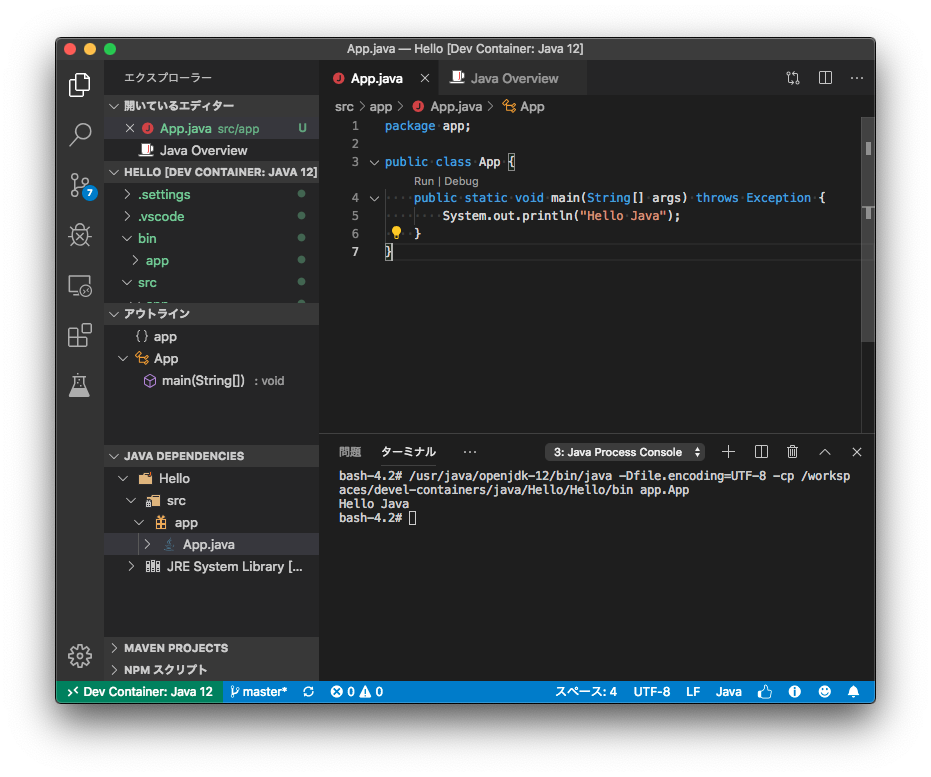Image resolution: width=931 pixels, height=777 pixels.
Task: Click the lightbulb quick fix icon
Action: [396, 233]
